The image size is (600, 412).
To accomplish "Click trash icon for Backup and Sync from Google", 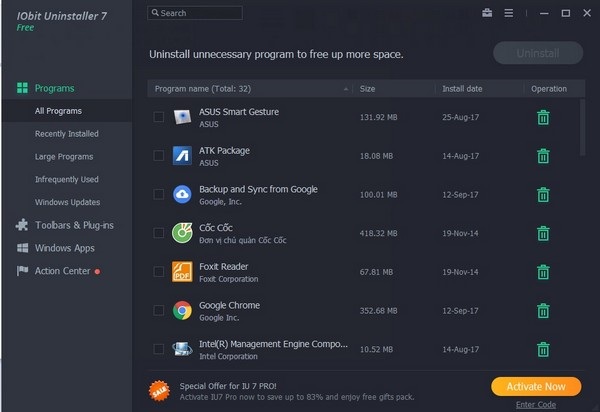I will 543,195.
